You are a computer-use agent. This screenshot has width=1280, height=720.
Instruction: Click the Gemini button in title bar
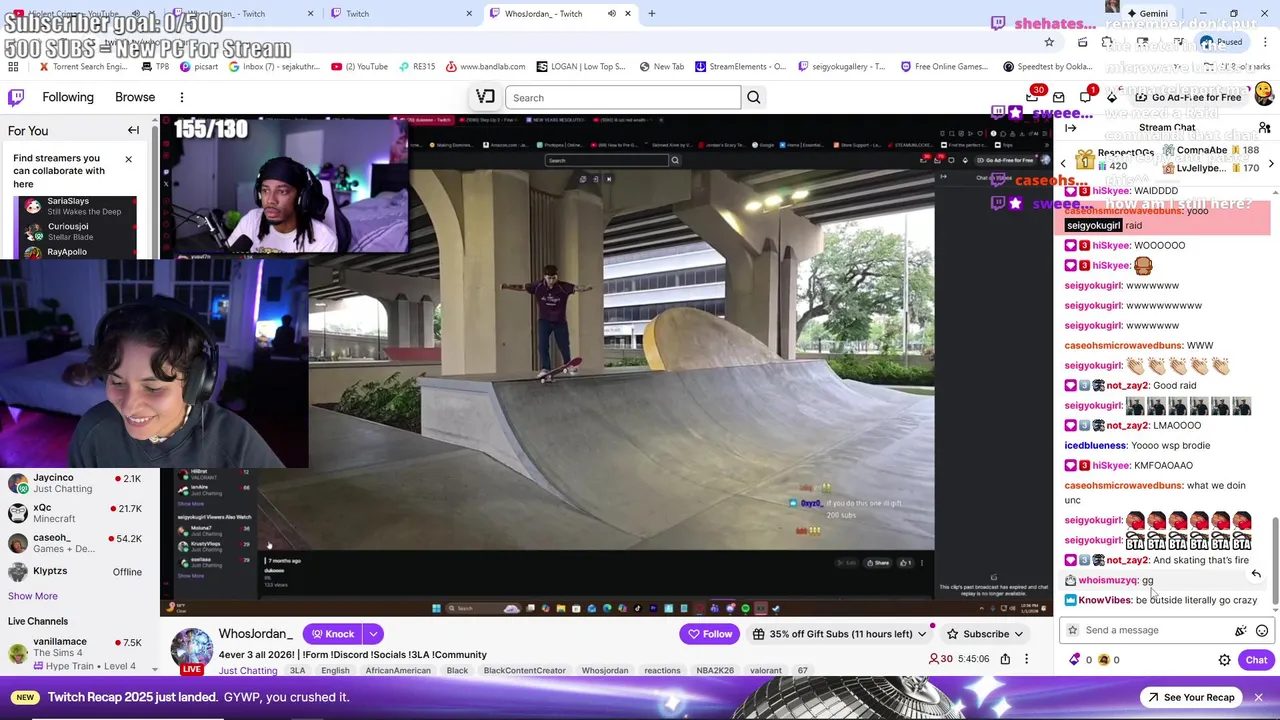pos(1146,13)
